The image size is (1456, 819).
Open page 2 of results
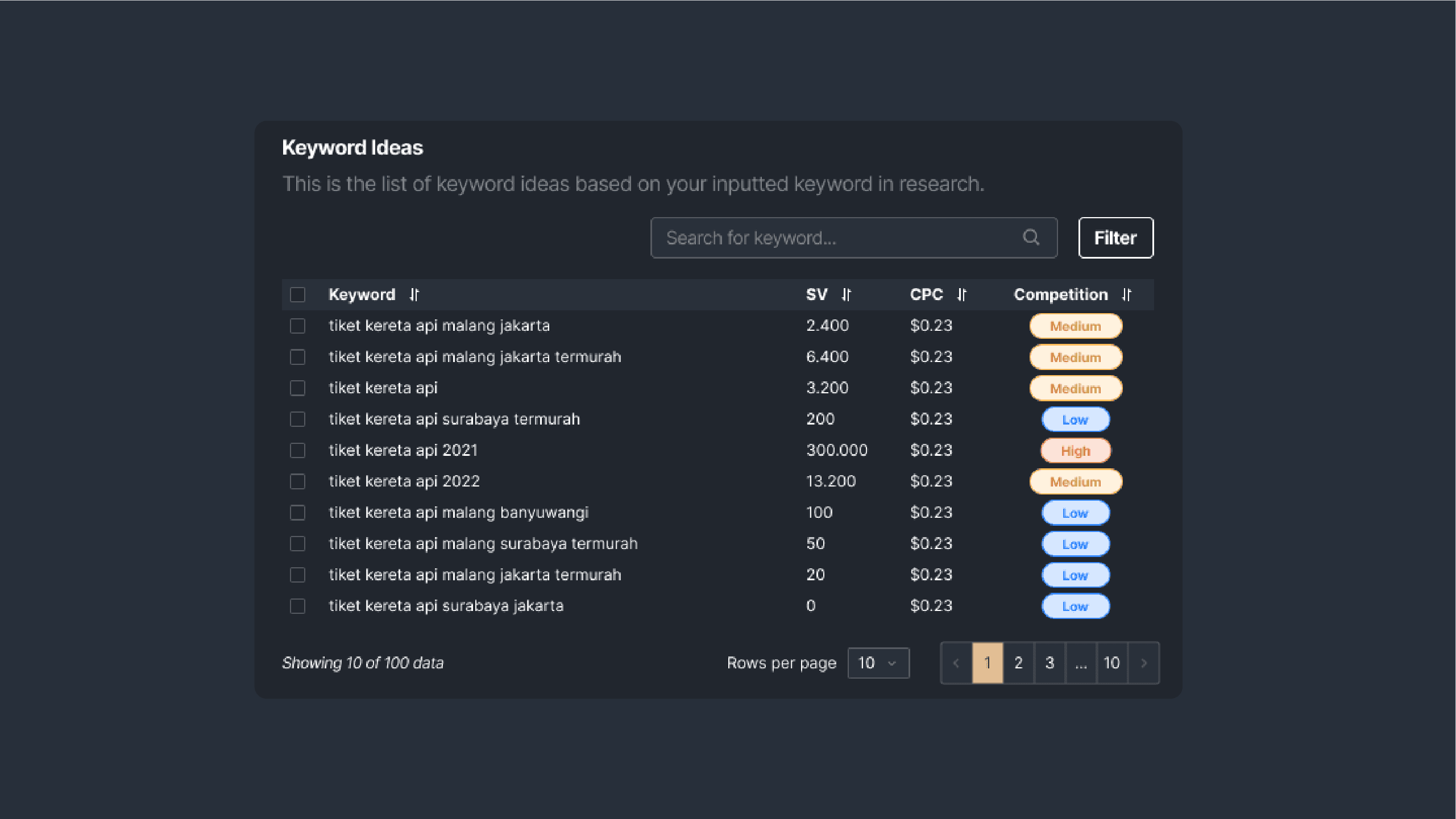tap(1018, 663)
